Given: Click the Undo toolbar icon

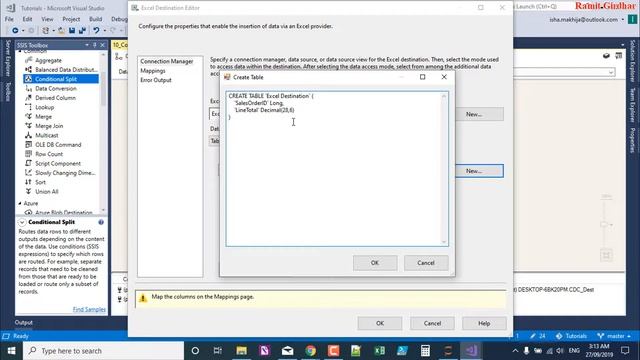Looking at the screenshot, I should [x=96, y=31].
